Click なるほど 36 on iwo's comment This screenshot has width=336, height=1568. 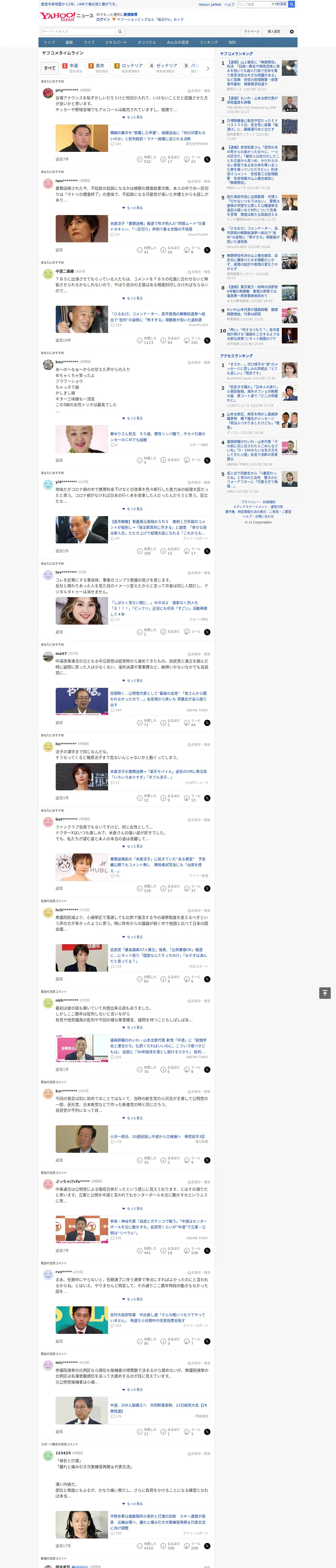pos(170,250)
